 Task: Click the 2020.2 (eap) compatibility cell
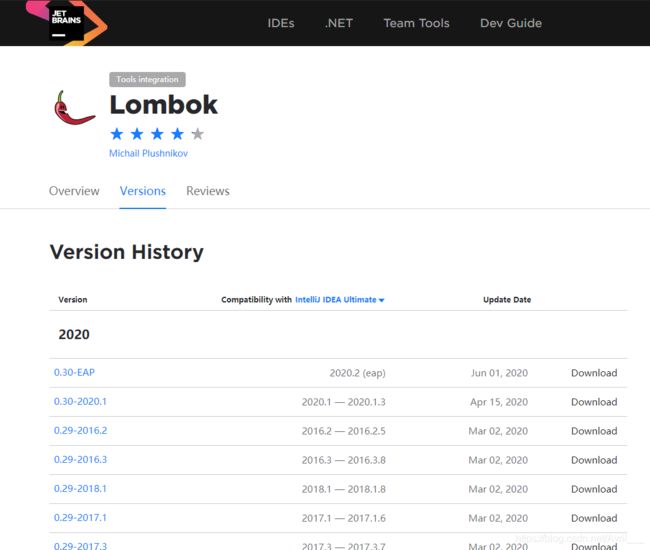click(x=357, y=373)
